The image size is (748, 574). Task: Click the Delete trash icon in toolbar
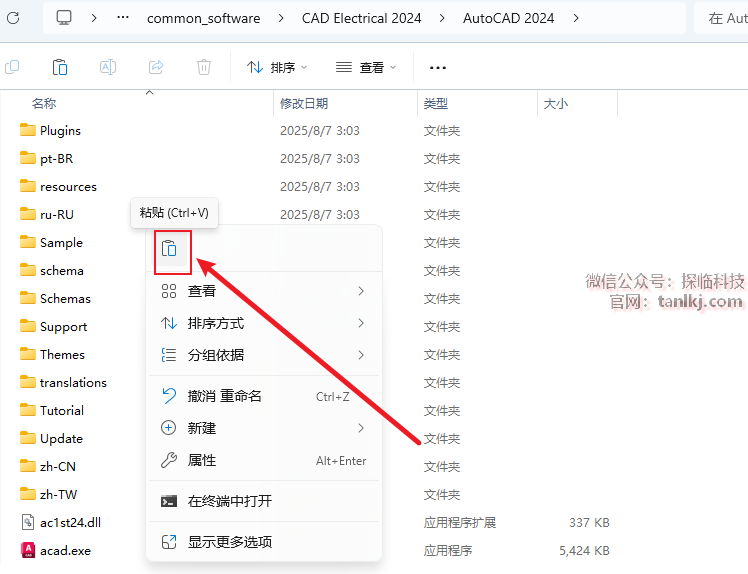[204, 67]
